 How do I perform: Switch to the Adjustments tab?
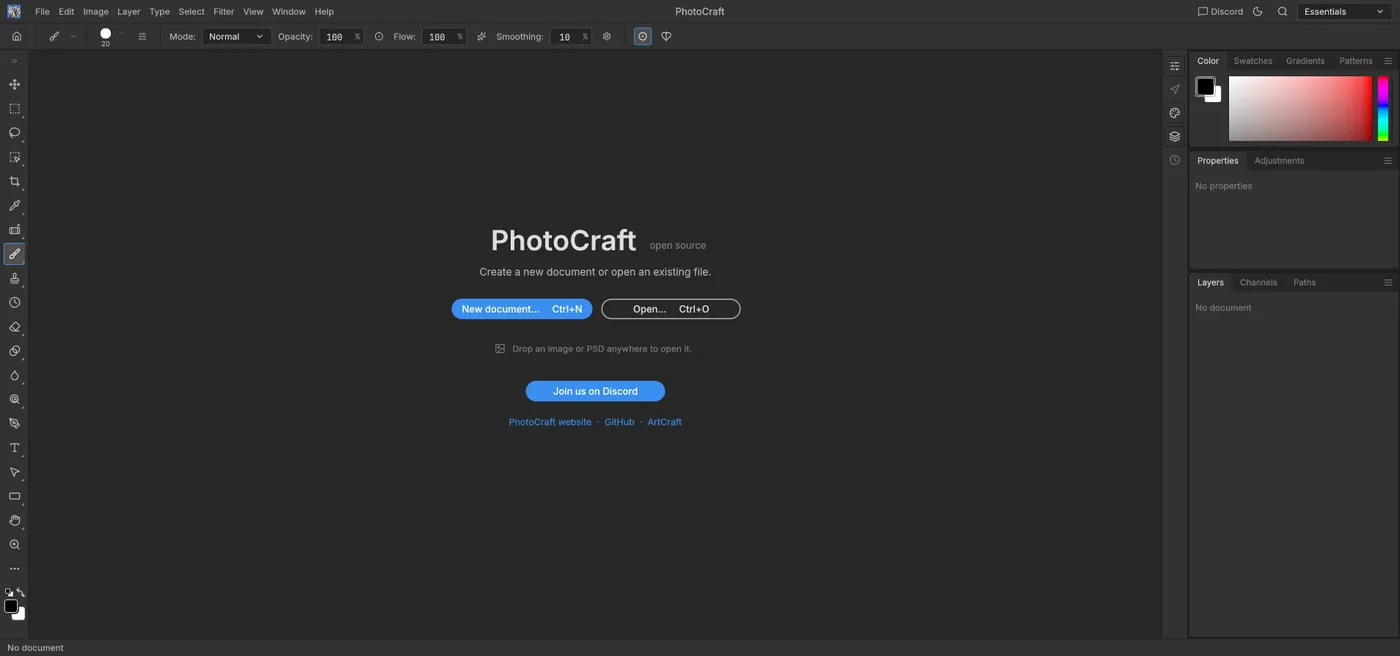click(1279, 161)
